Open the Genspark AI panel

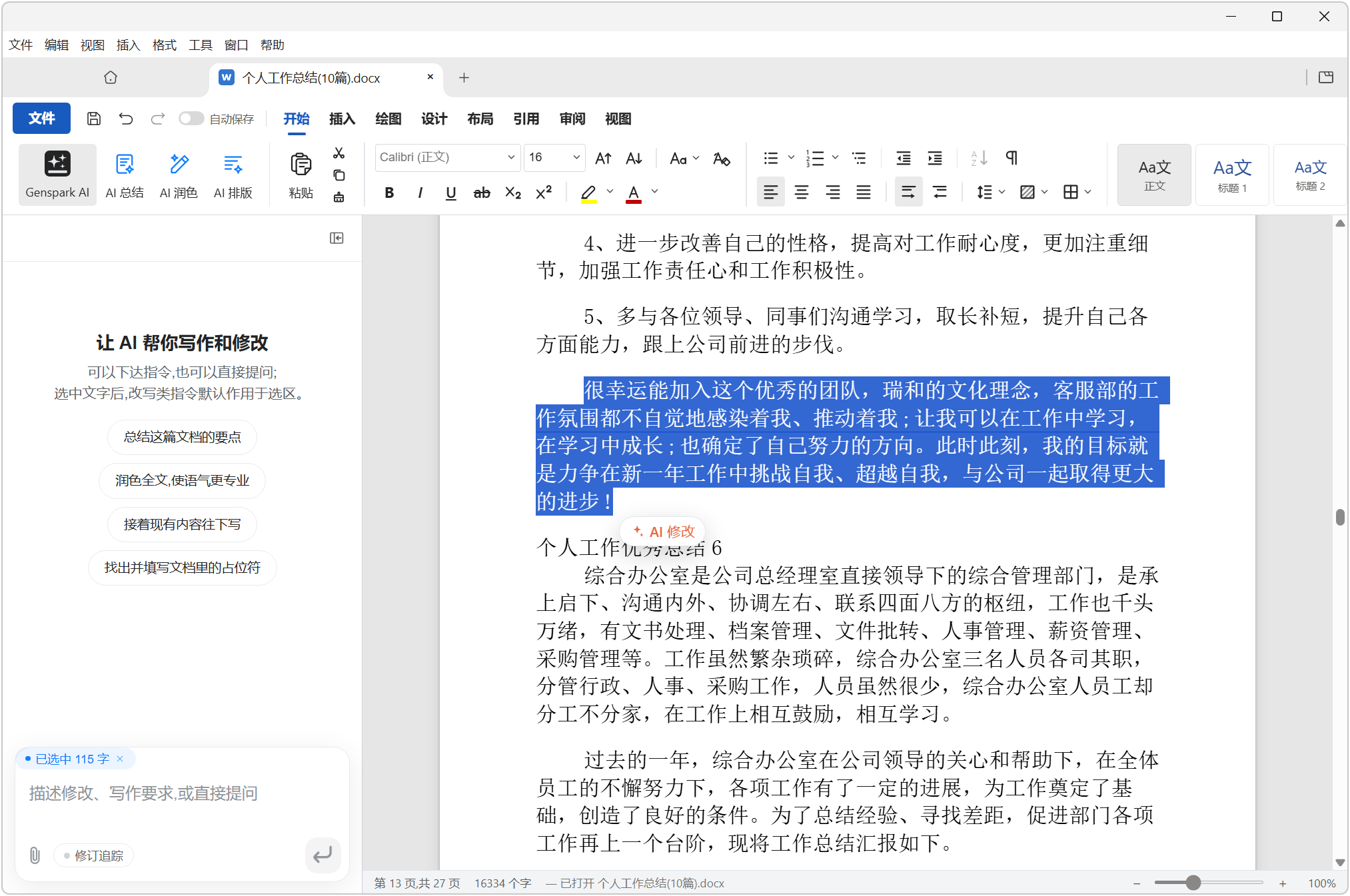point(57,175)
